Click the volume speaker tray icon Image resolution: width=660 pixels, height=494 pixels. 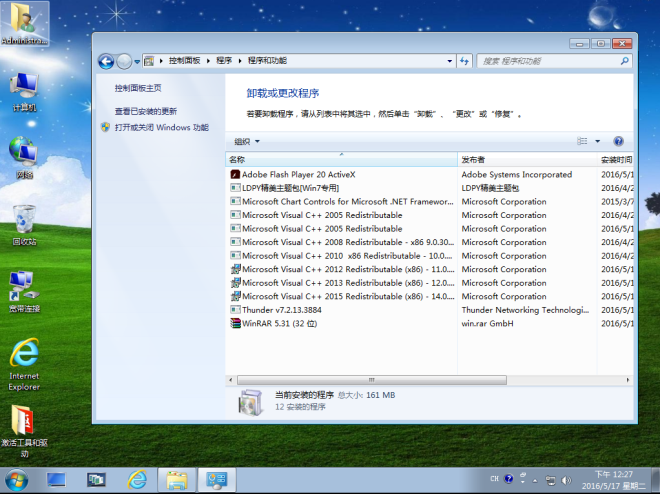(567, 480)
